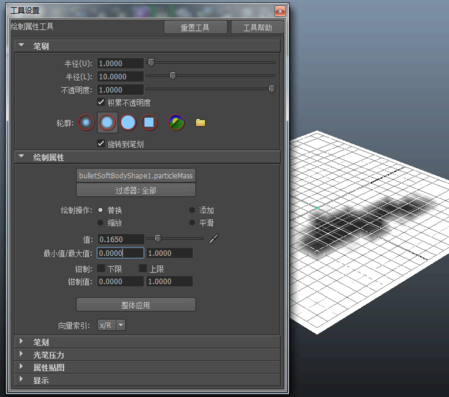Select the soft brush profile icon
This screenshot has width=449, height=397.
(107, 122)
